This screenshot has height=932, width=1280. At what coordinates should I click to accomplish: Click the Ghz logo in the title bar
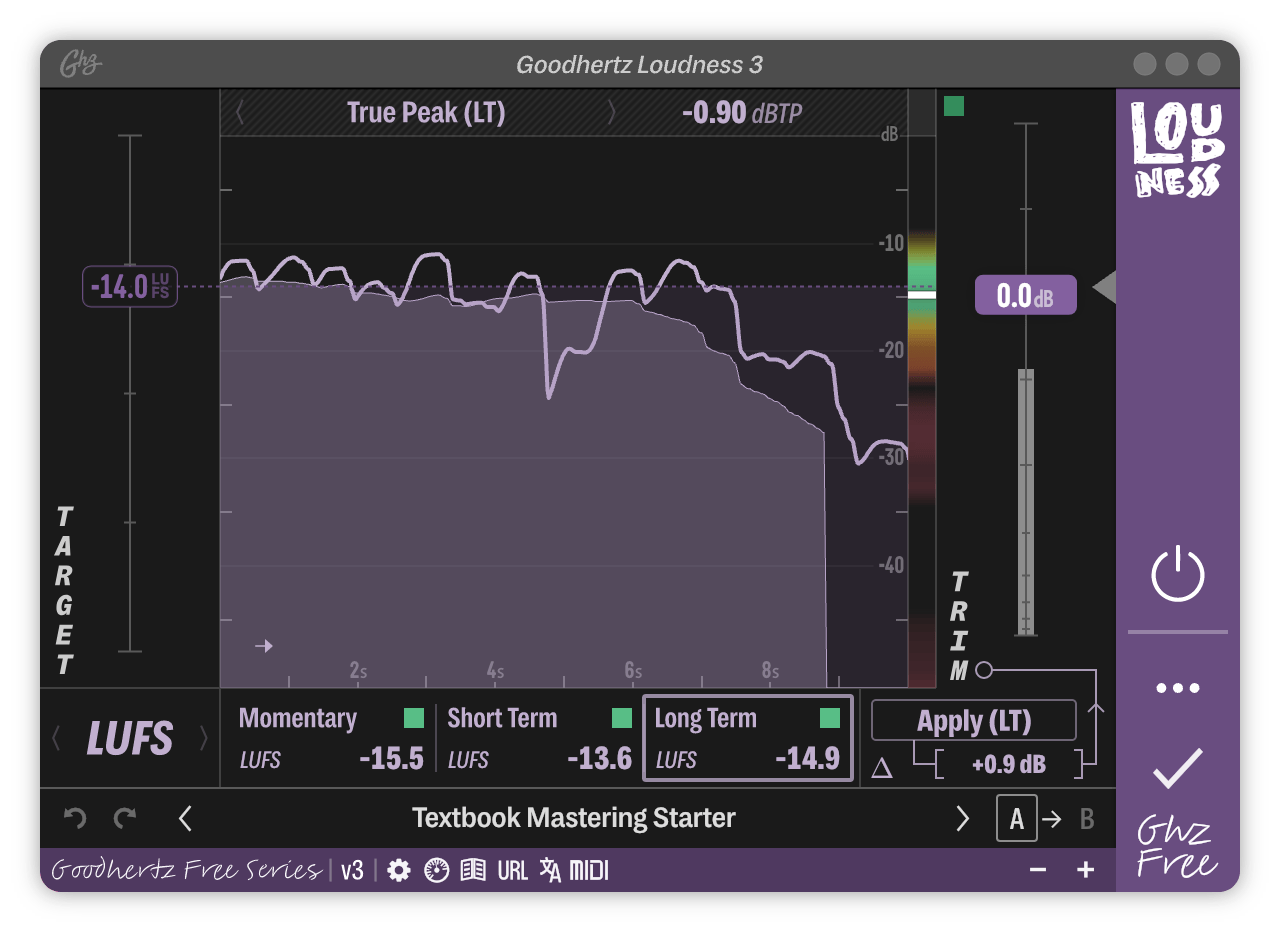pyautogui.click(x=81, y=65)
